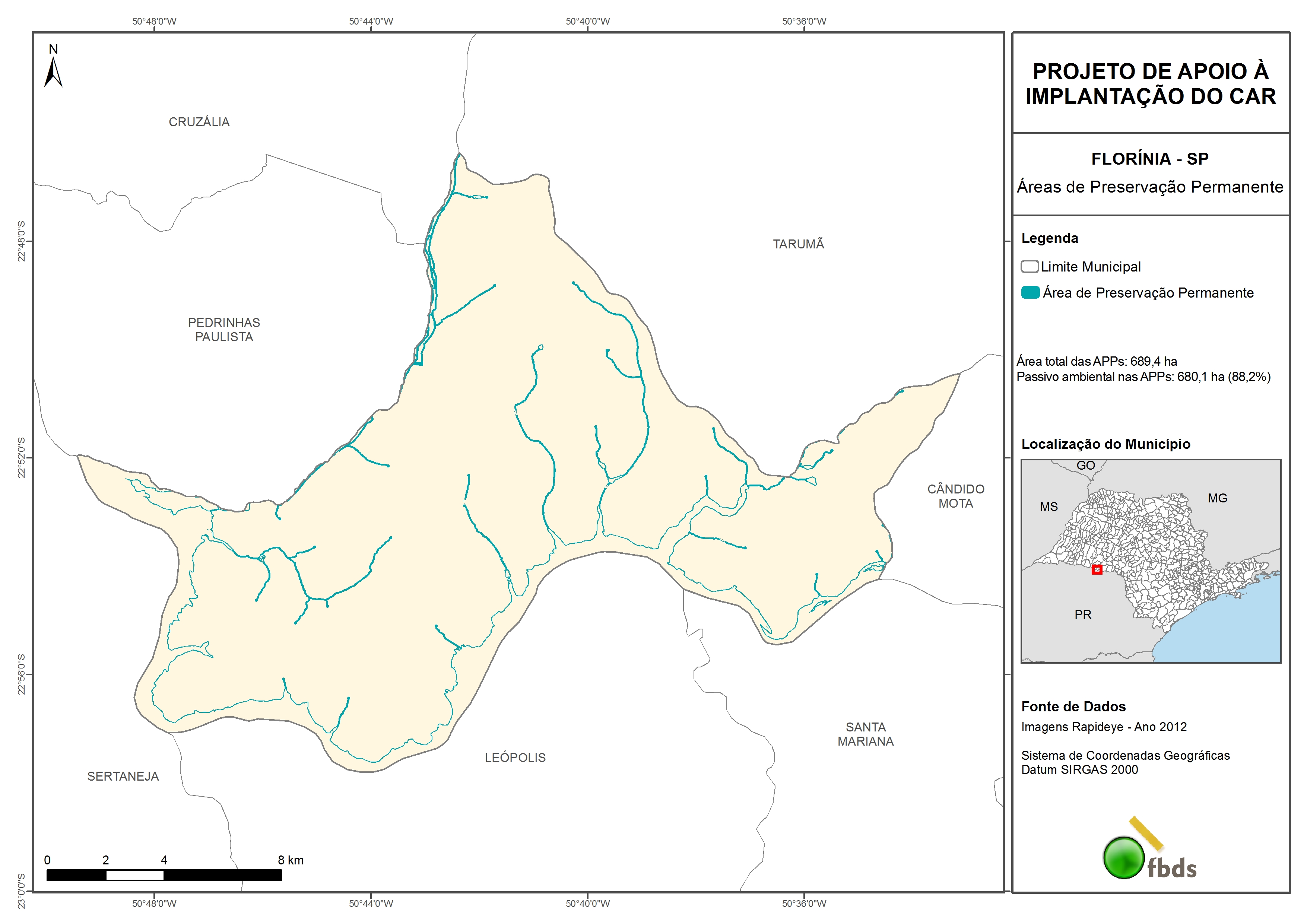The width and height of the screenshot is (1307, 924).
Task: Click the scale bar's white 2-4 km segment
Action: click(135, 875)
